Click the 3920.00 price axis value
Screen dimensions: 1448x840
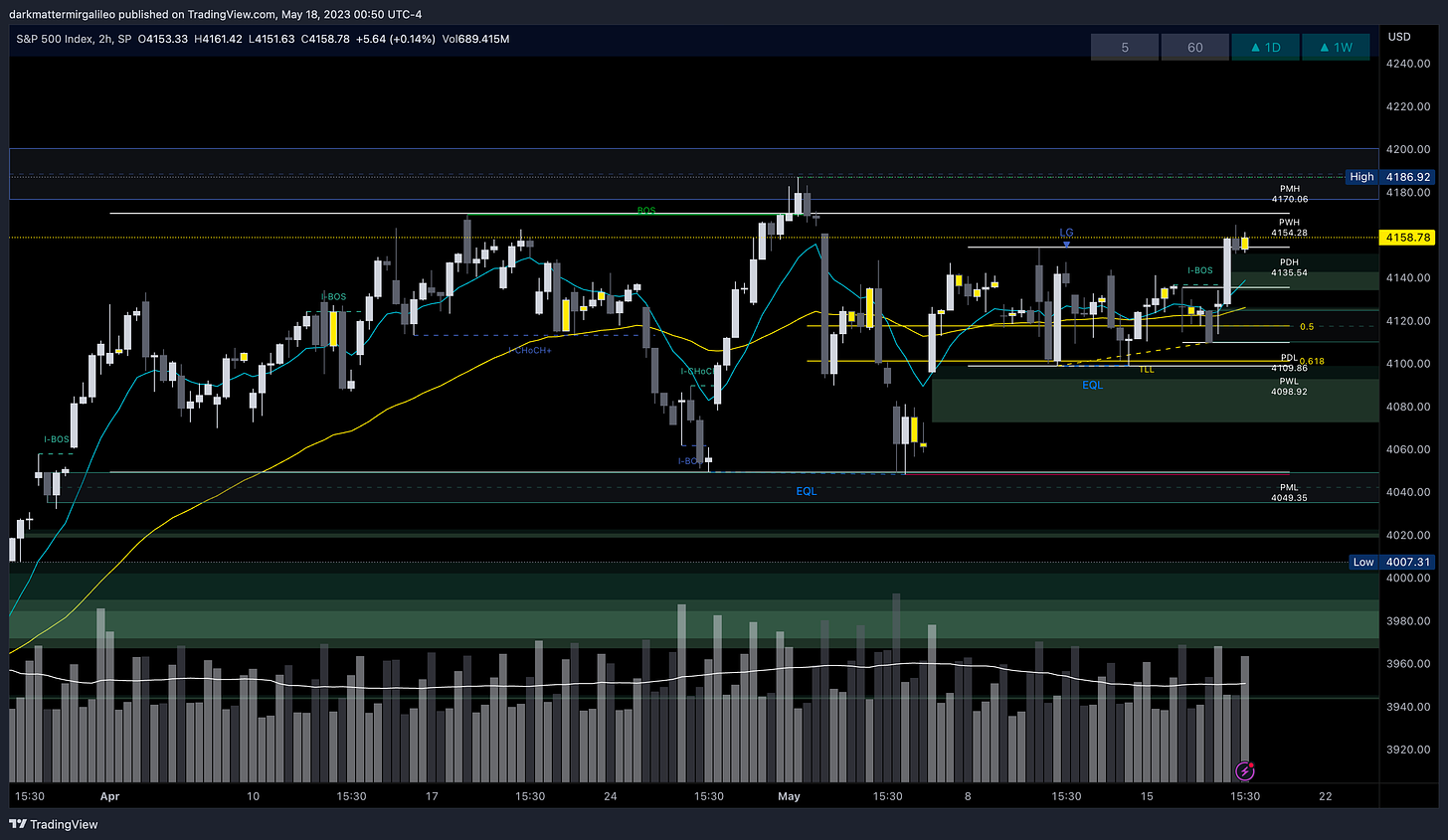[1407, 750]
